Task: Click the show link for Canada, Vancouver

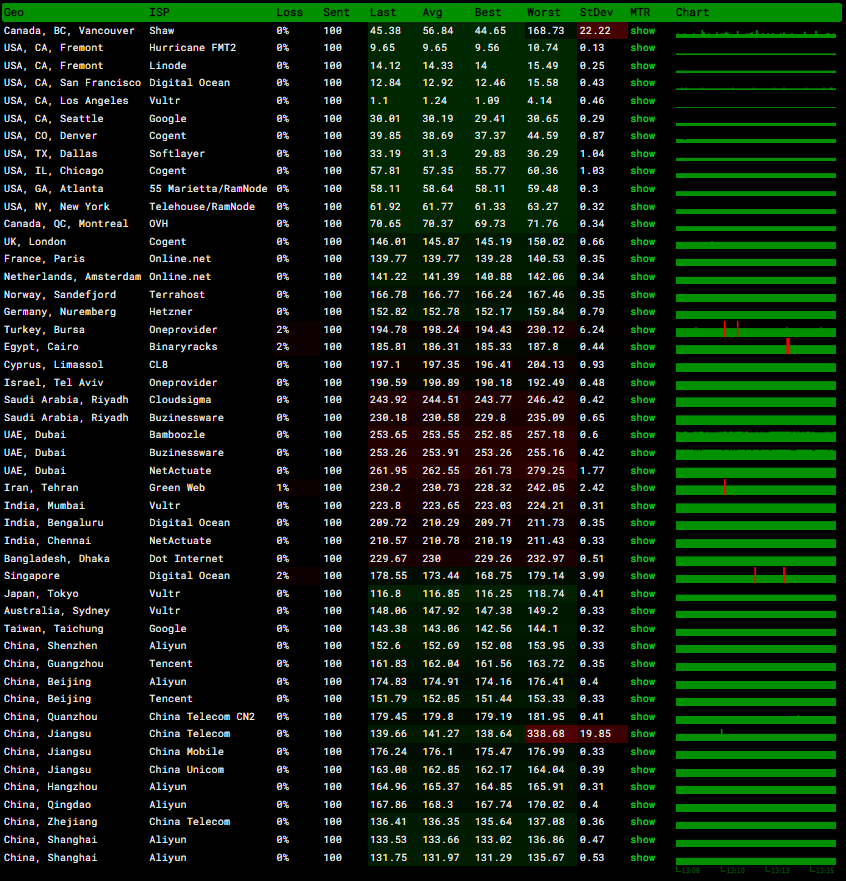Action: pos(642,30)
